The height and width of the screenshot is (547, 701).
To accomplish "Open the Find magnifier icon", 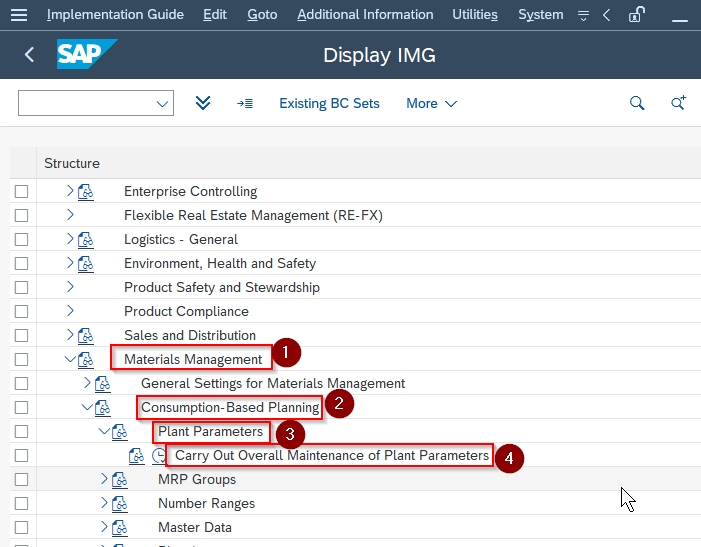I will [637, 103].
